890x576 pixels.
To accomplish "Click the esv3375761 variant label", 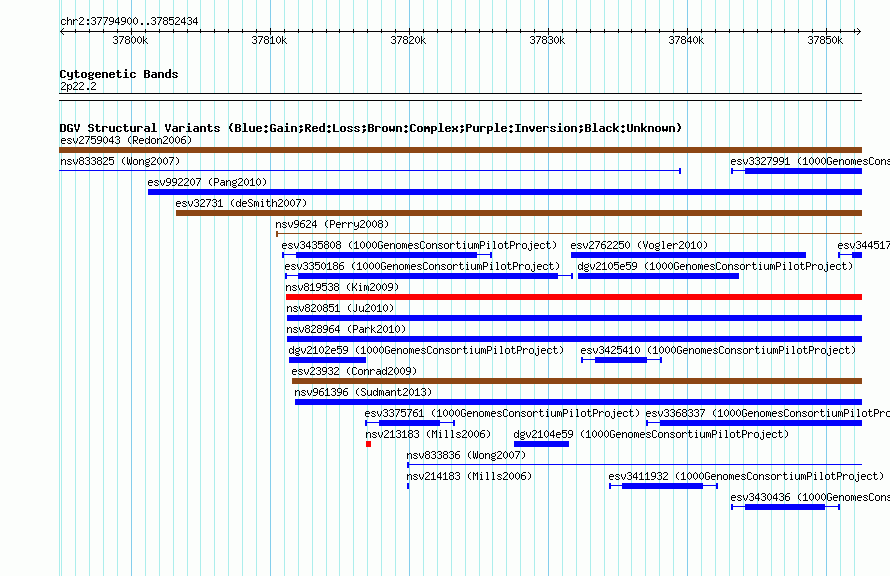I will click(502, 413).
